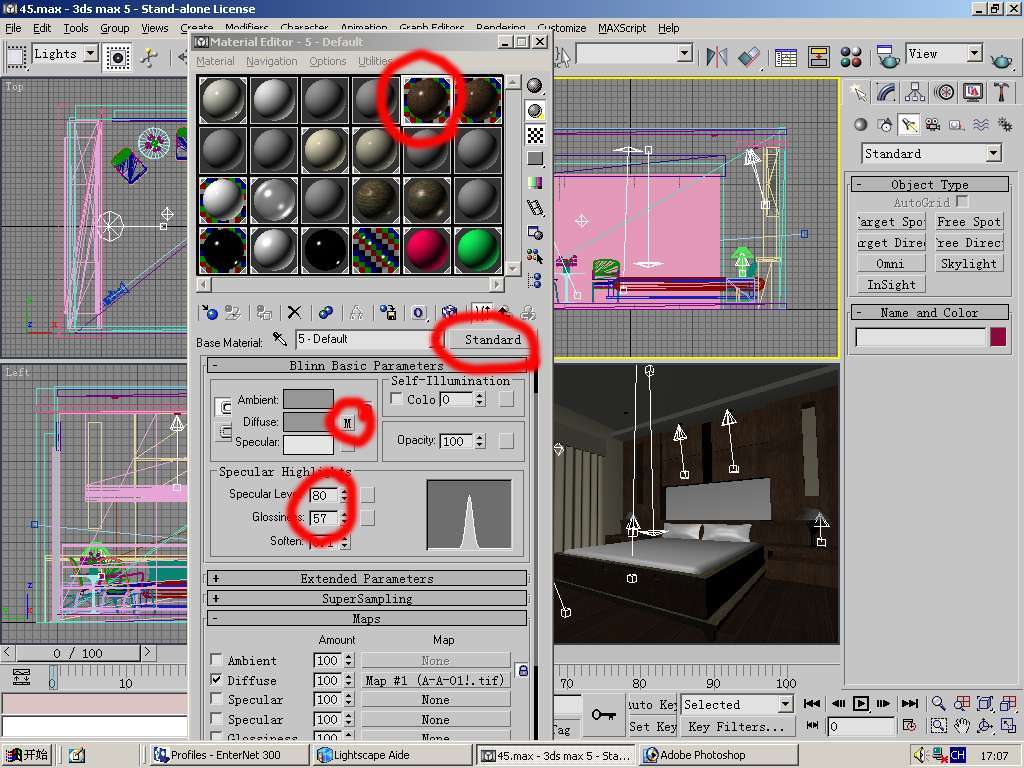Collapse the Maps rollout
The width and height of the screenshot is (1024, 768).
366,618
